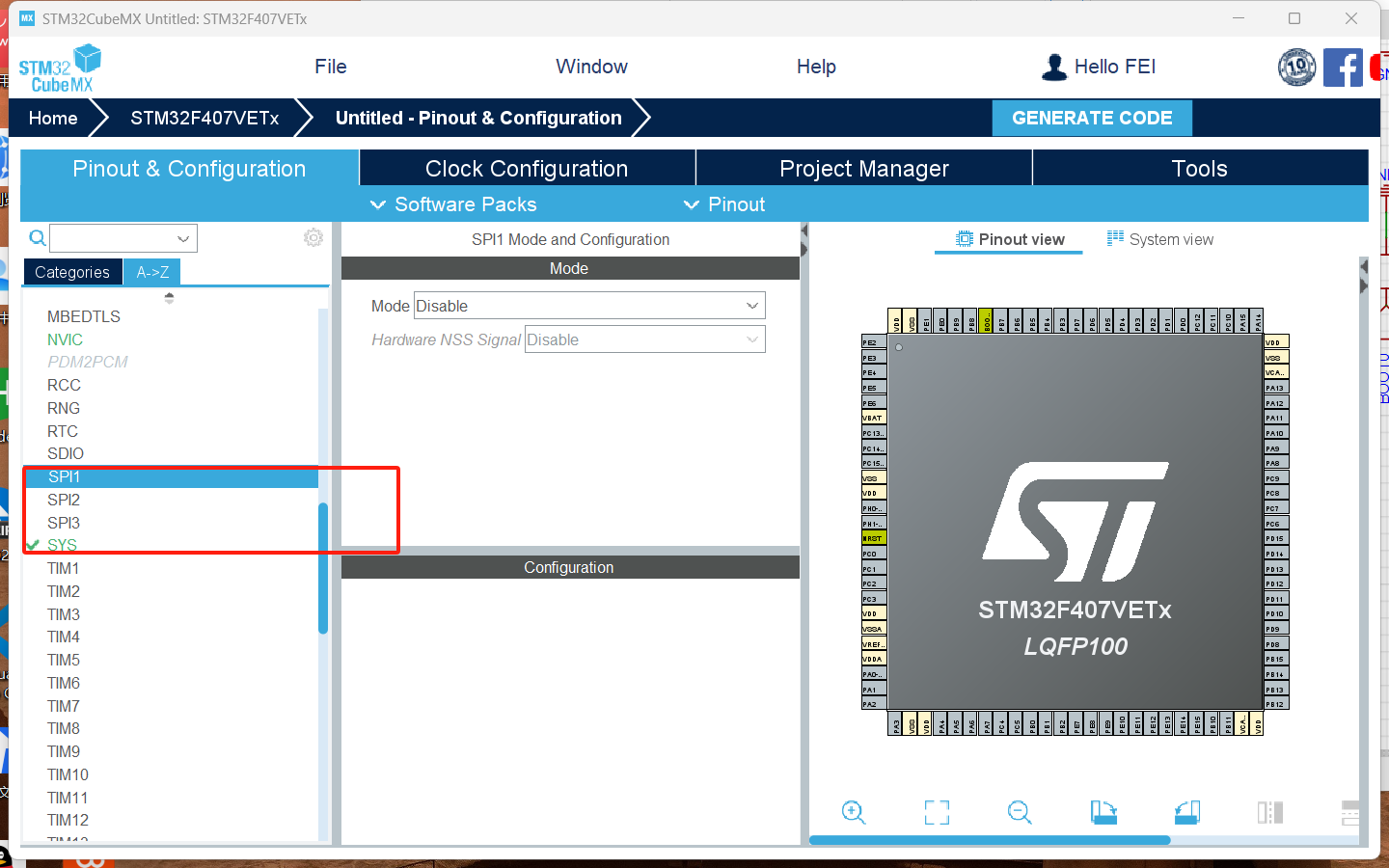Click the Untitled - Pinout & Configuration breadcrumb
The width and height of the screenshot is (1389, 868).
click(478, 118)
